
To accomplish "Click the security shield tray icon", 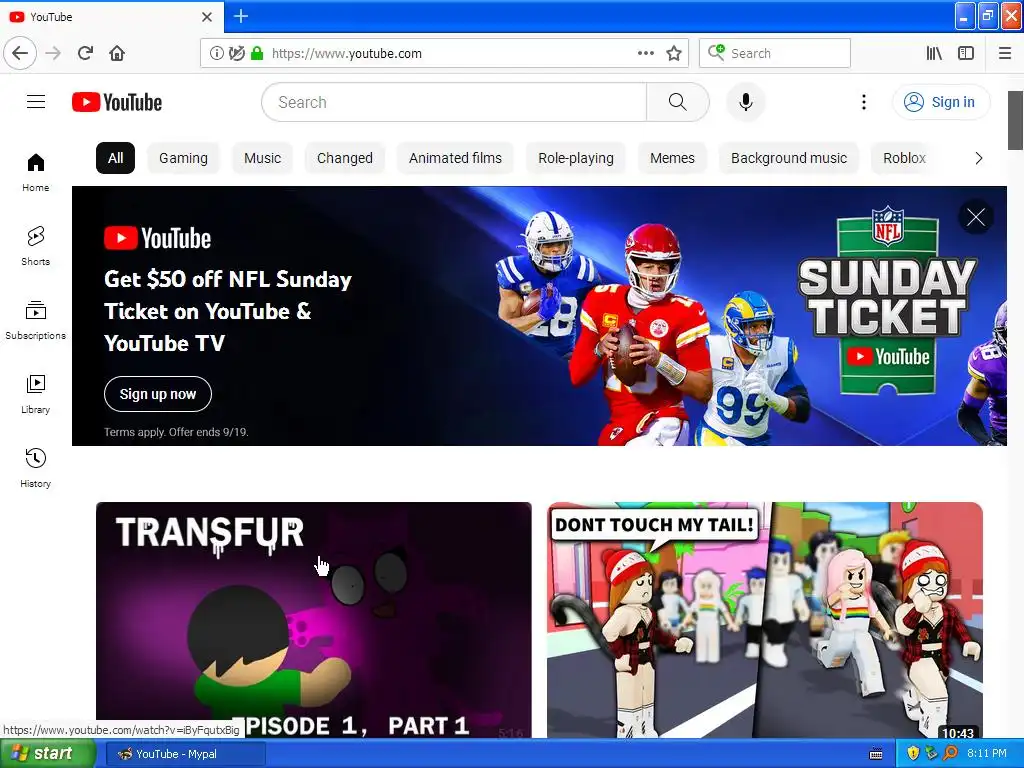I will pos(913,753).
